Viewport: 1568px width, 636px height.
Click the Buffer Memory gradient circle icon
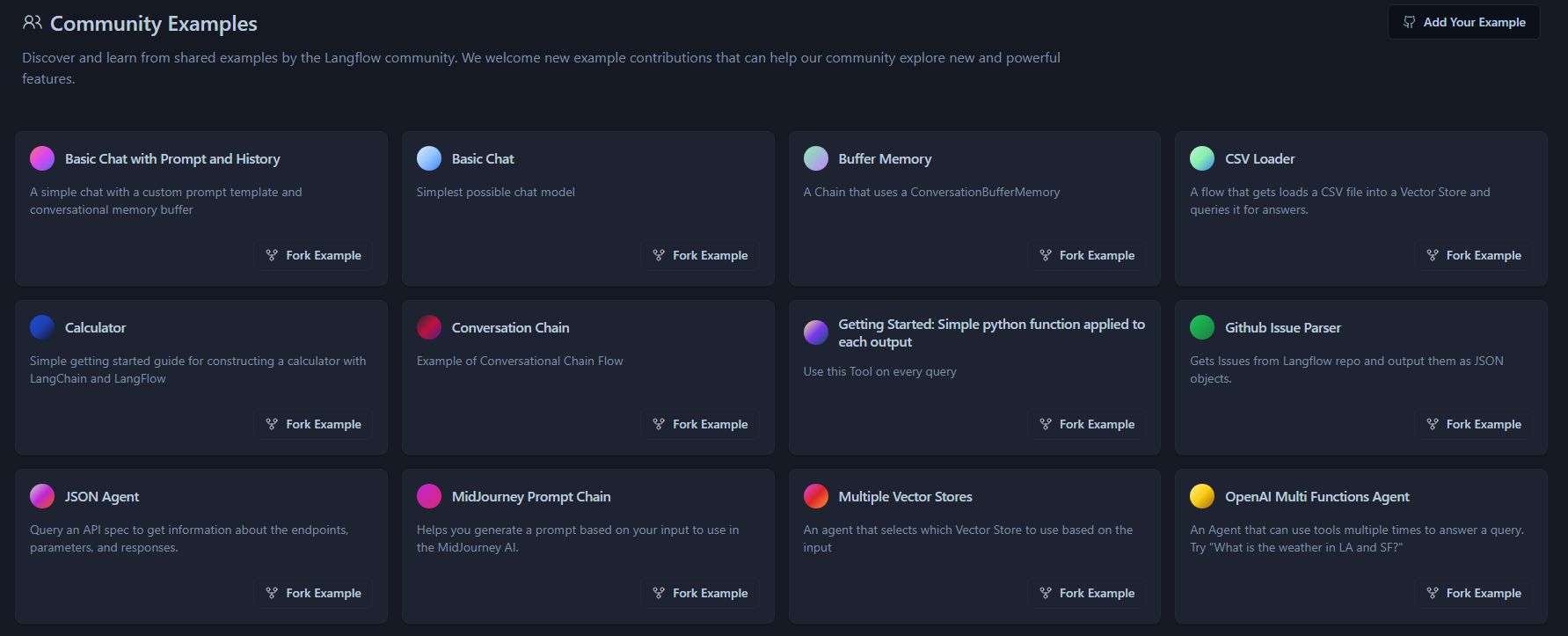click(816, 158)
